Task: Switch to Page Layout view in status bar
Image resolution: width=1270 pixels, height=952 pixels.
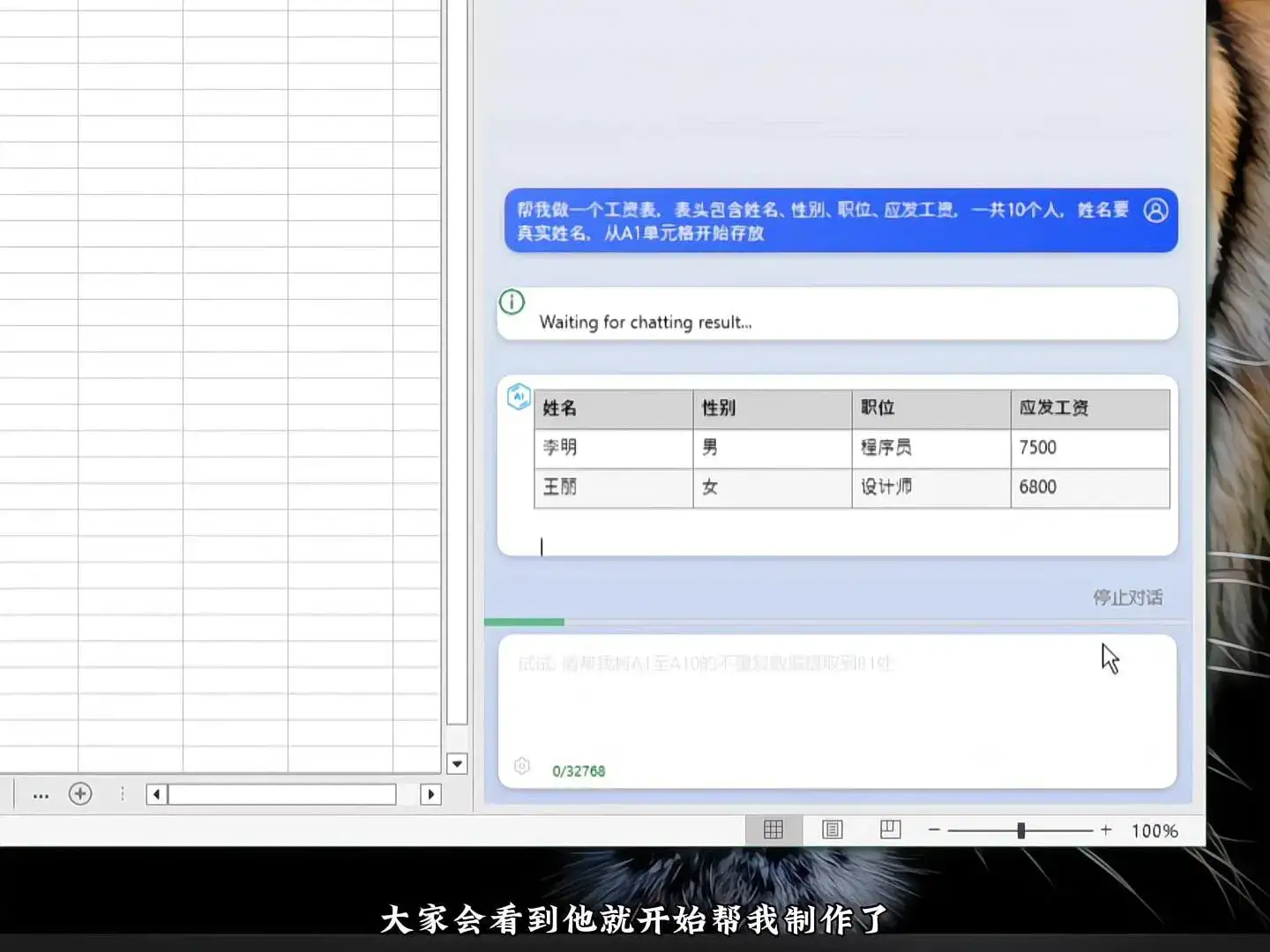Action: (x=831, y=829)
